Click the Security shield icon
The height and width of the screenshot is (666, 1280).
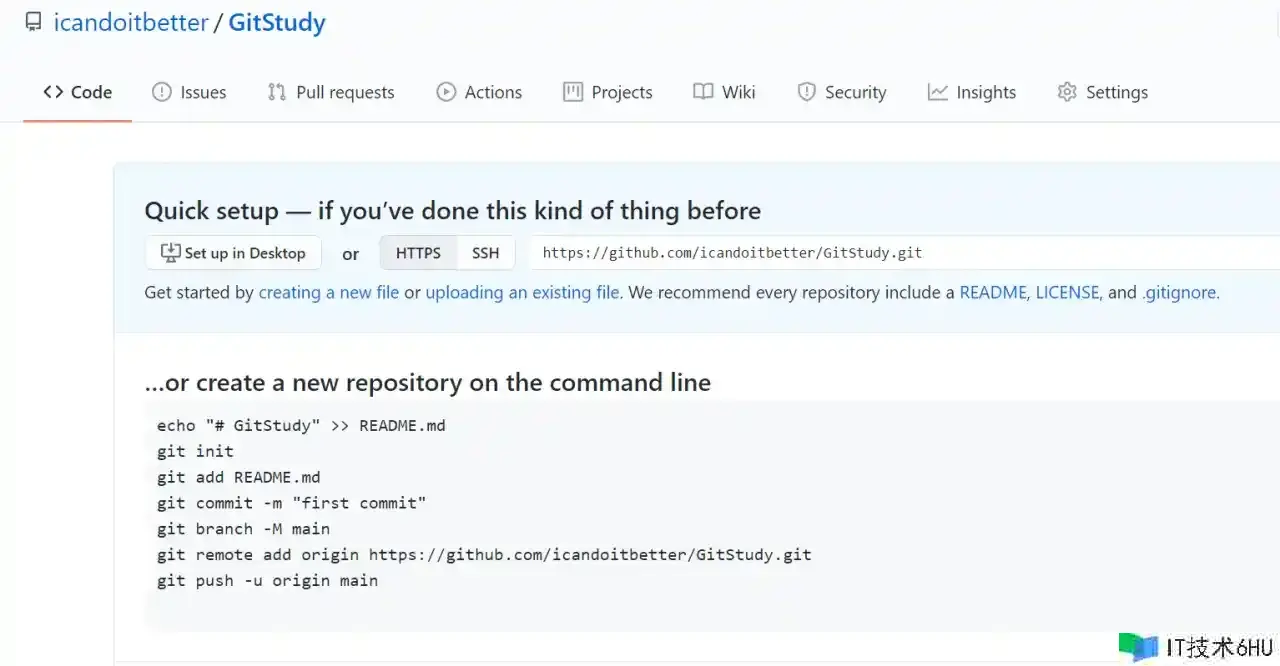click(806, 92)
